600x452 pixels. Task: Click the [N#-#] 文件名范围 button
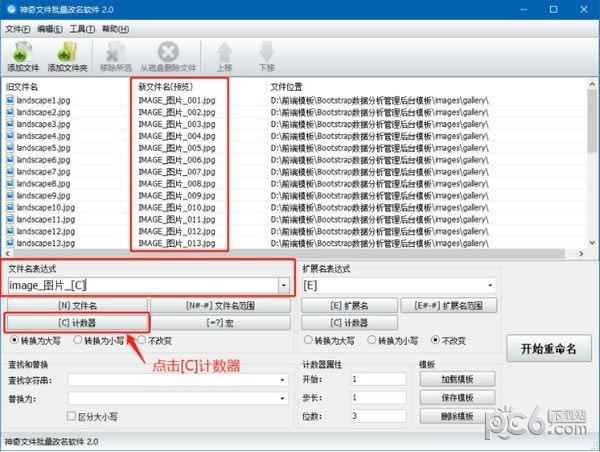click(220, 305)
